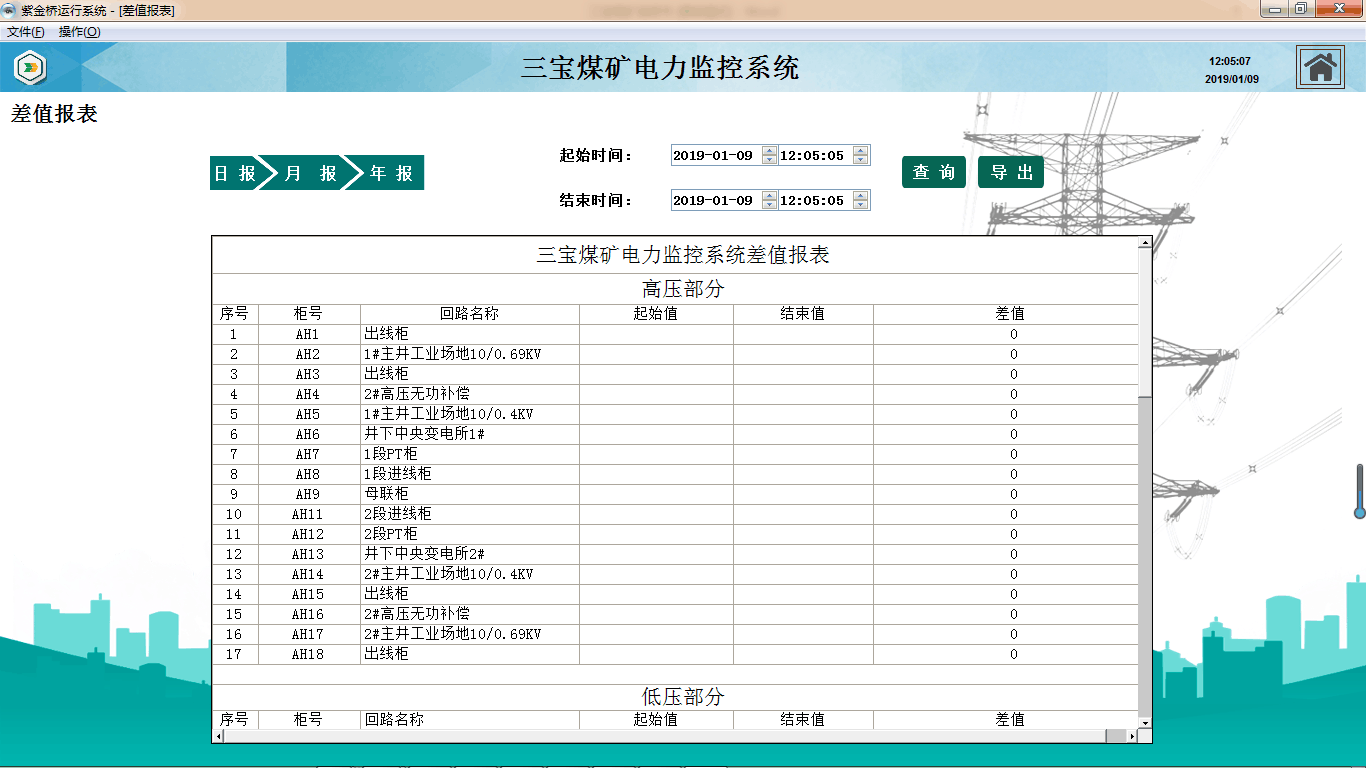Increase the 结束时间 date with up arrow
The height and width of the screenshot is (768, 1366).
tap(769, 196)
